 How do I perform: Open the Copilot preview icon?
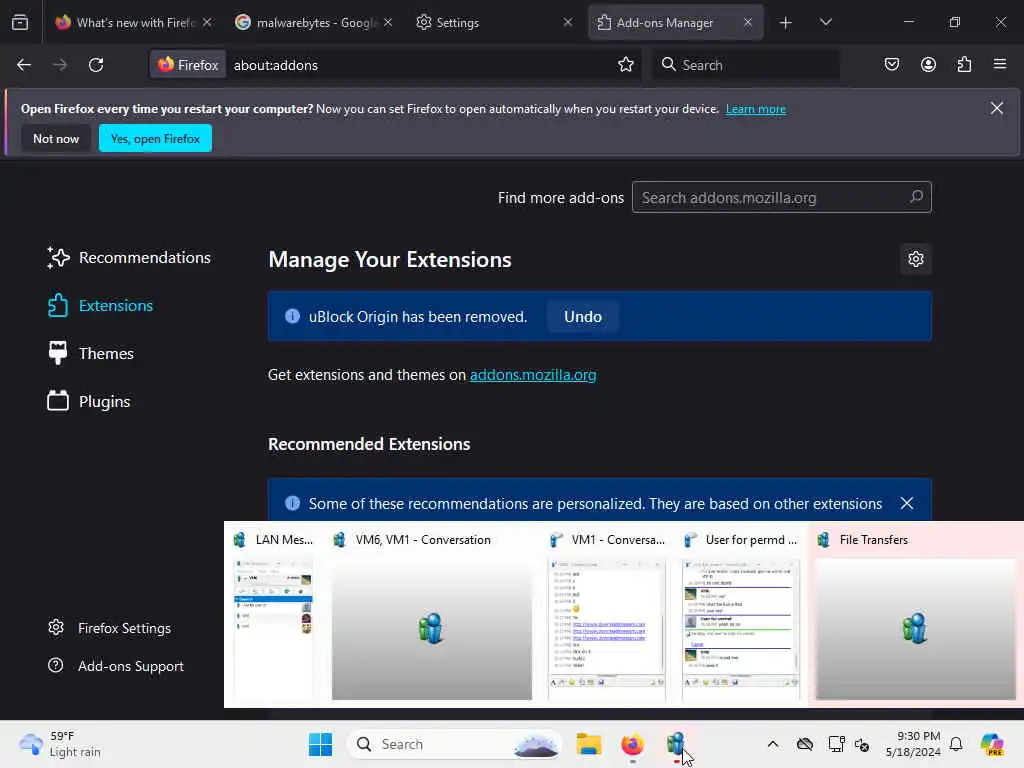[992, 744]
